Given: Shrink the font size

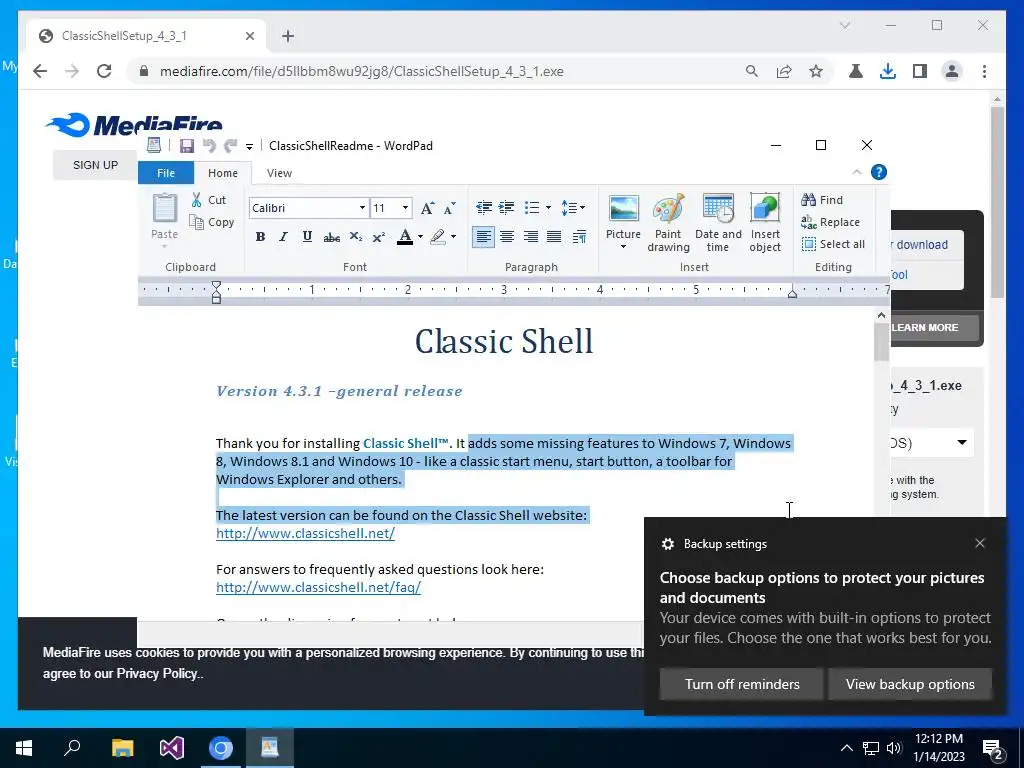Looking at the screenshot, I should tap(449, 208).
